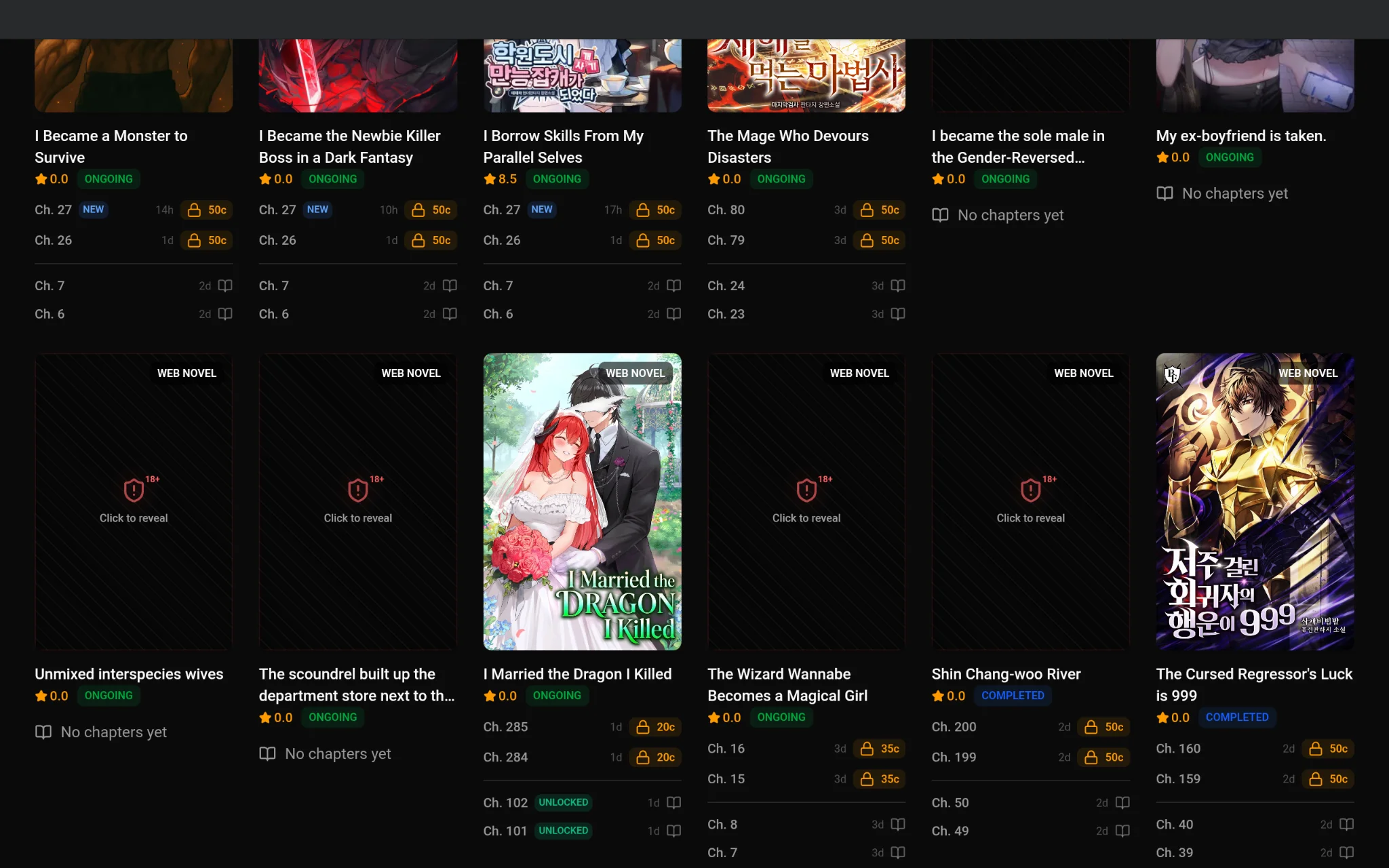Screen dimensions: 1389x868
Task: Click book icon for Newbie Killer Boss Ch. 7
Action: pyautogui.click(x=450, y=286)
